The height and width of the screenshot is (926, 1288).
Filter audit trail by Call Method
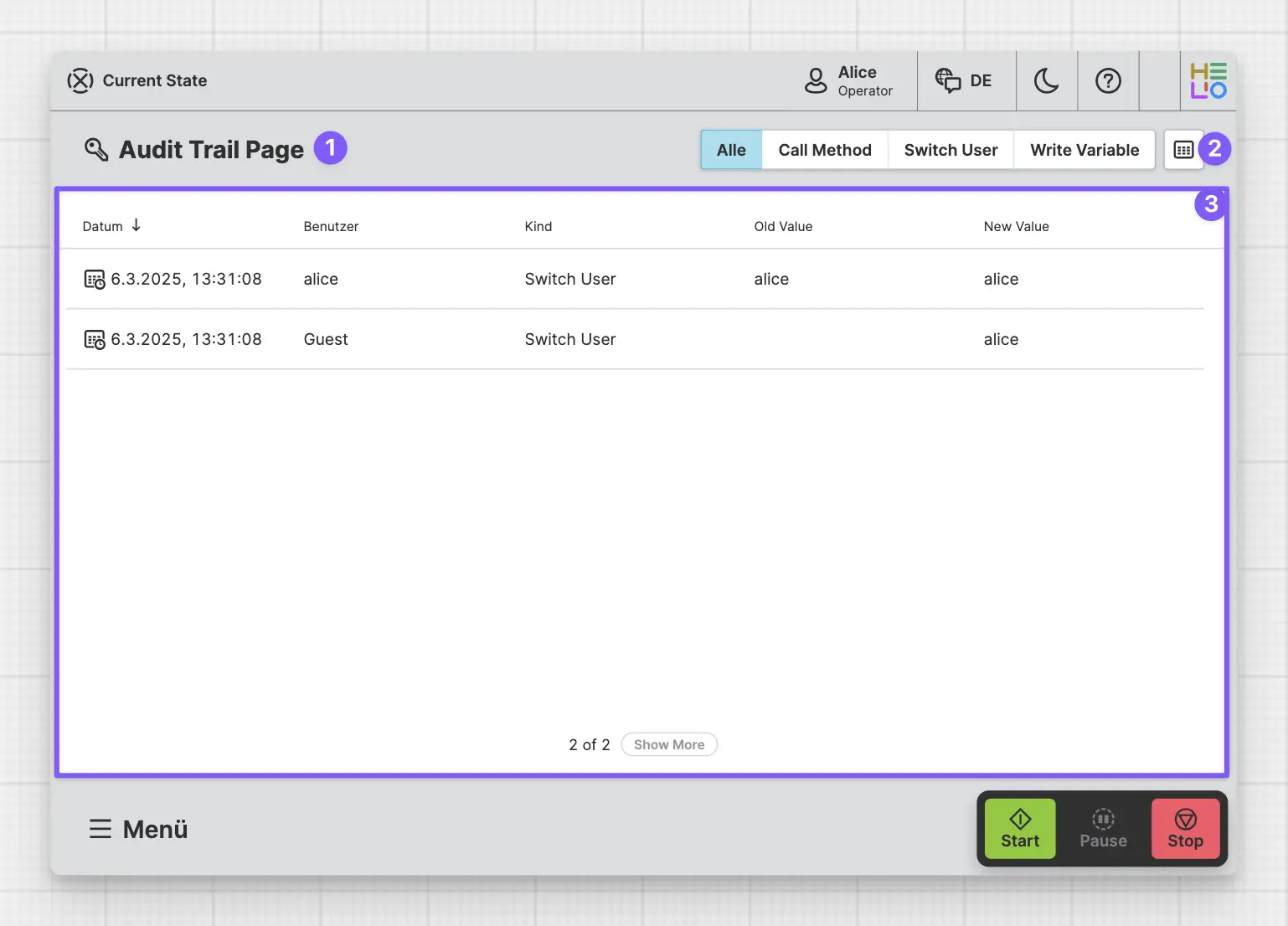[x=825, y=150]
